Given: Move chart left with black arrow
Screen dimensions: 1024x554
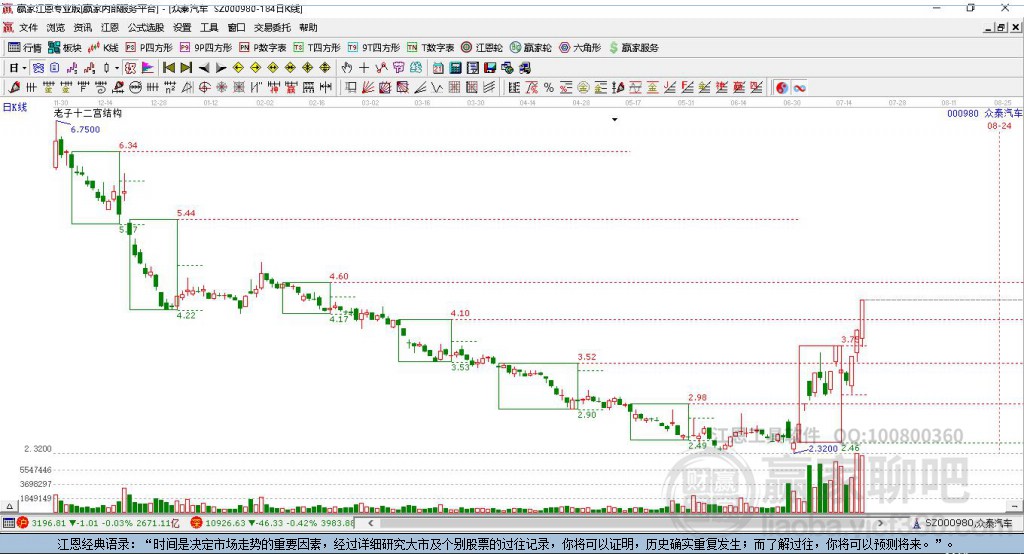Looking at the screenshot, I should point(204,68).
